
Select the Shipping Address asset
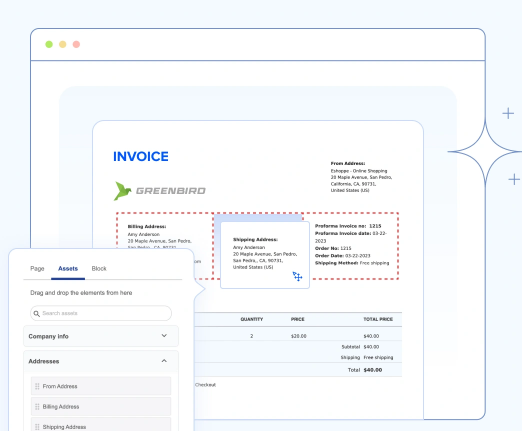(101, 425)
